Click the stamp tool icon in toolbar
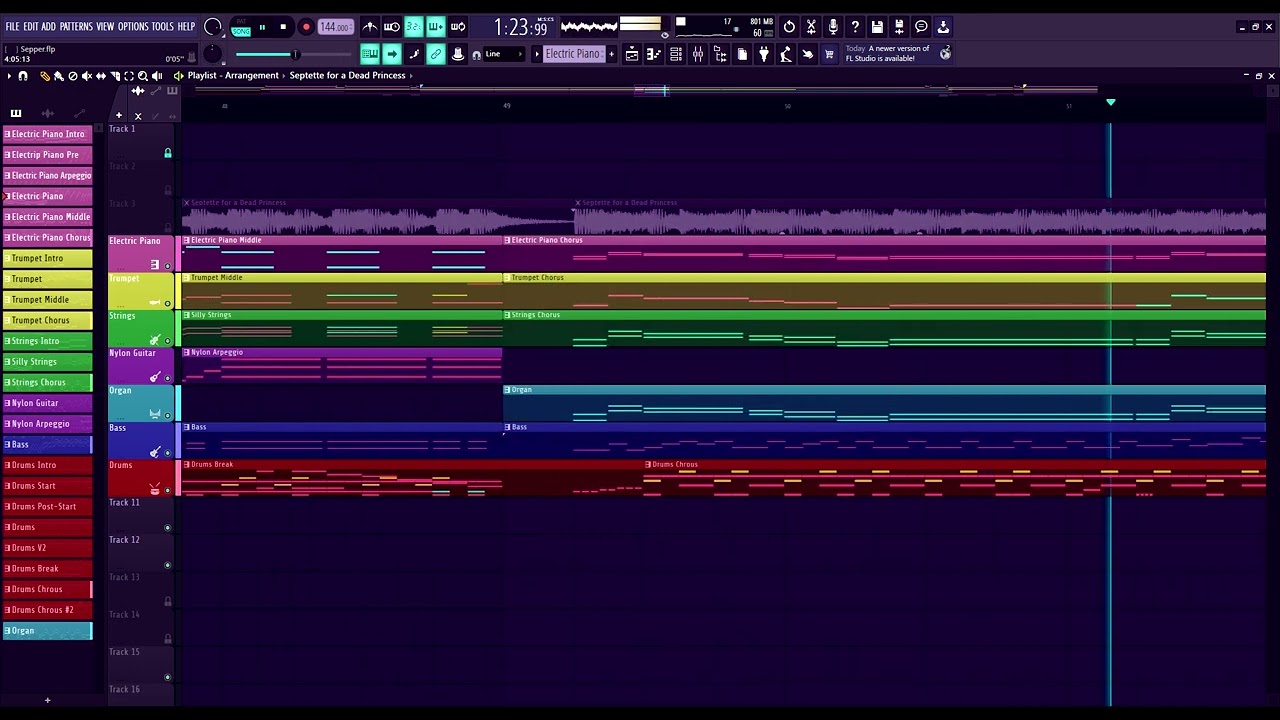Viewport: 1280px width, 720px height. [458, 54]
